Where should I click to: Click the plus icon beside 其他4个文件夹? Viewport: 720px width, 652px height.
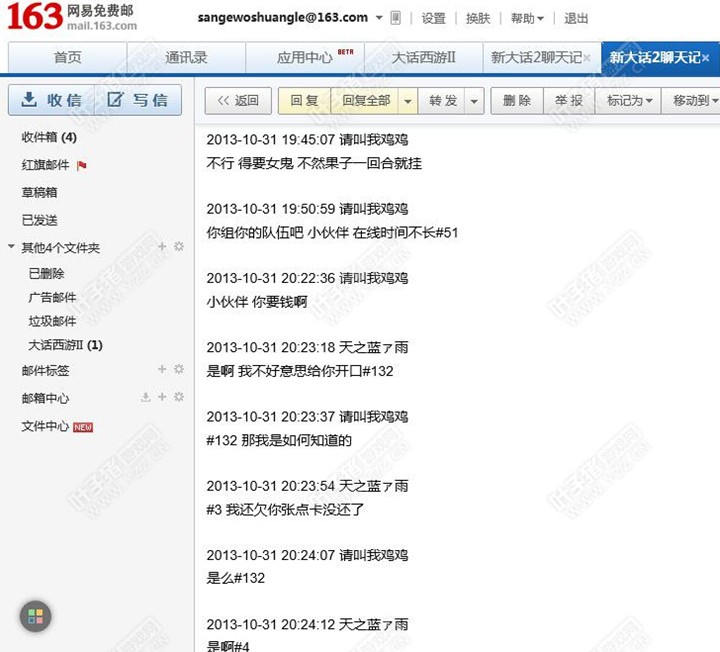click(x=162, y=246)
